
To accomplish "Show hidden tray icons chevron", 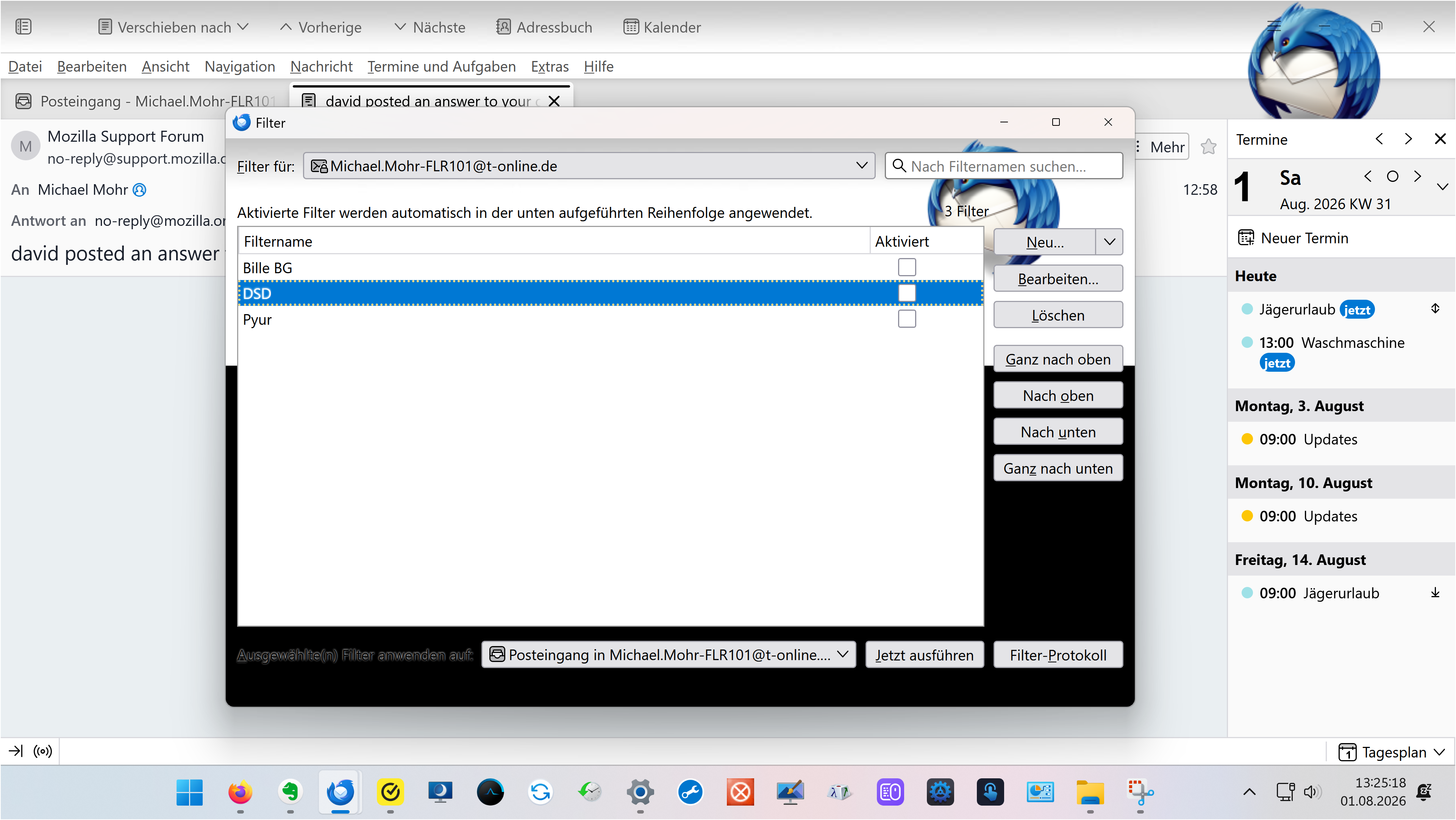I will point(1250,792).
